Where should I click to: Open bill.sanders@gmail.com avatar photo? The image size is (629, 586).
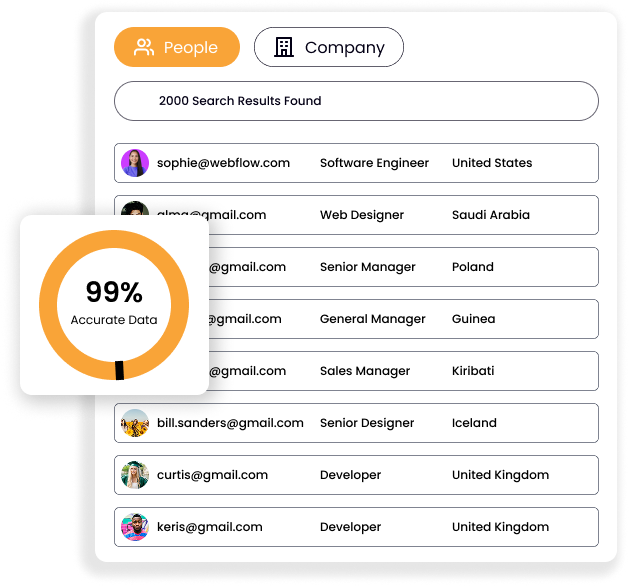pyautogui.click(x=135, y=423)
